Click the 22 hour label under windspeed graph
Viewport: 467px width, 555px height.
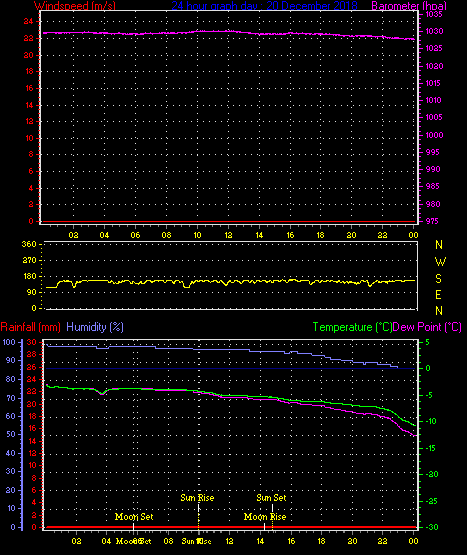coord(382,235)
